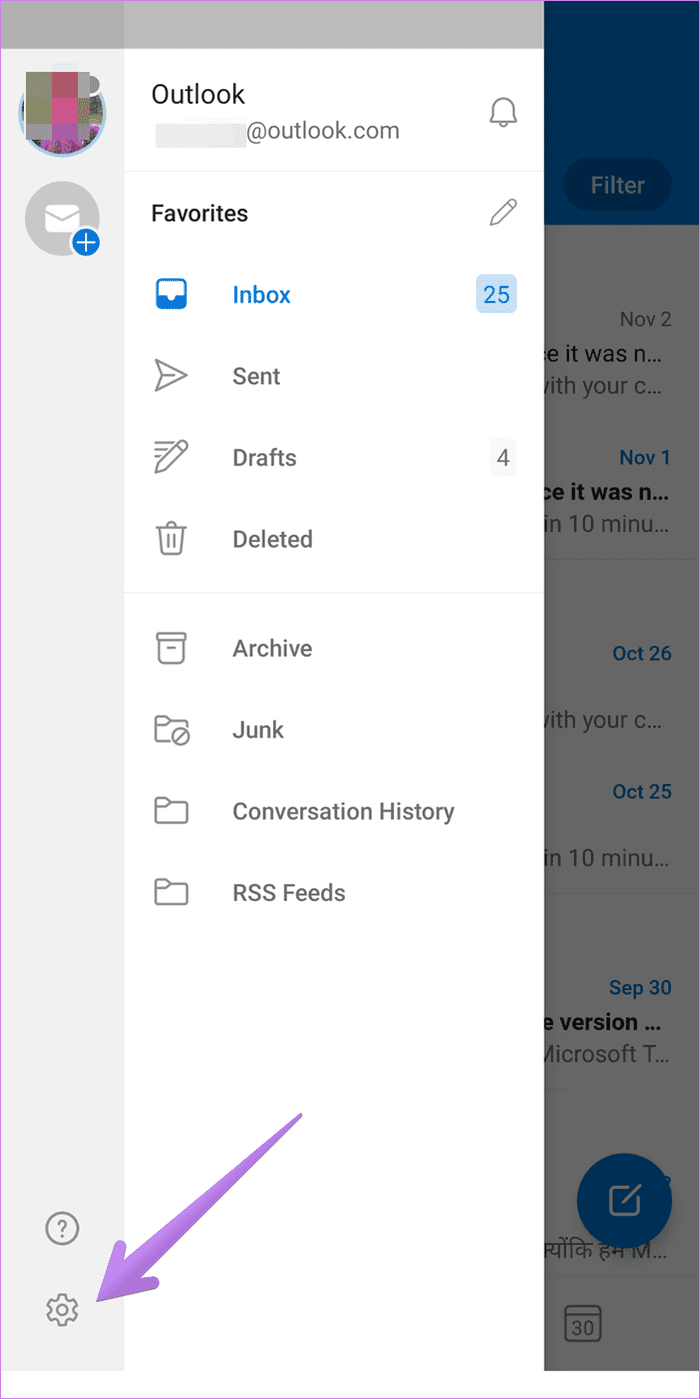This screenshot has width=700, height=1399.
Task: Click the Favorites section header
Action: click(199, 212)
